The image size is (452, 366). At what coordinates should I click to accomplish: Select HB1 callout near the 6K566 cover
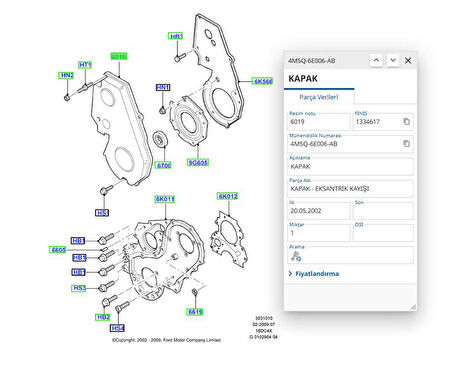point(176,36)
